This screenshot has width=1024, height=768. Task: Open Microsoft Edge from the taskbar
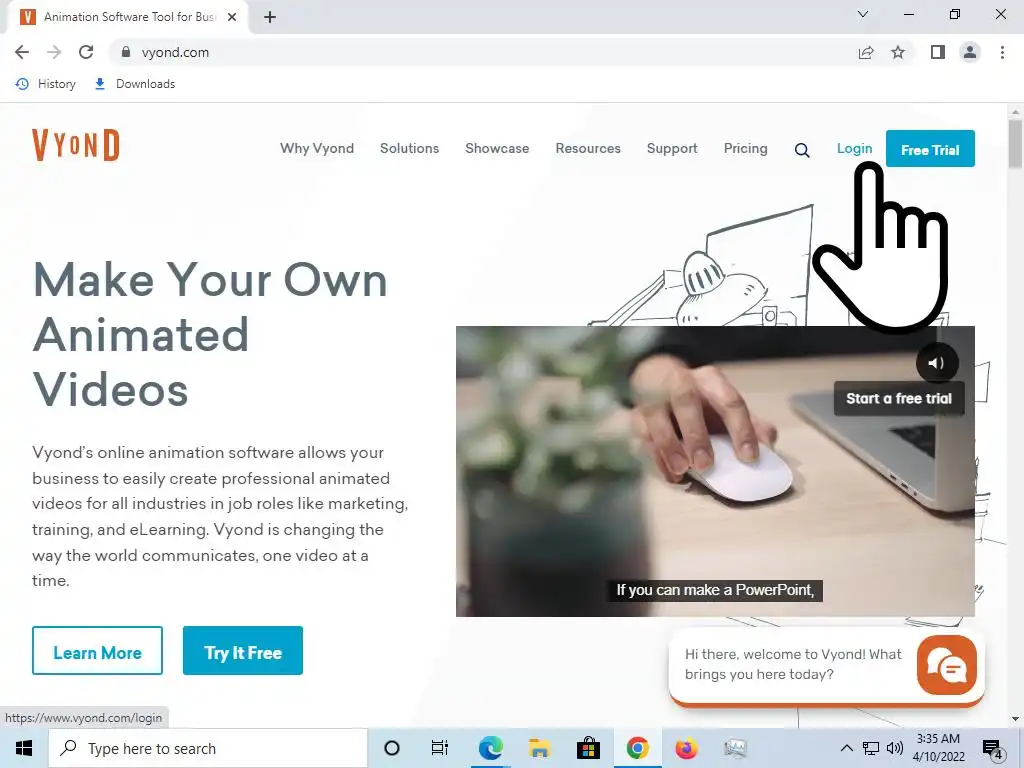(x=490, y=748)
